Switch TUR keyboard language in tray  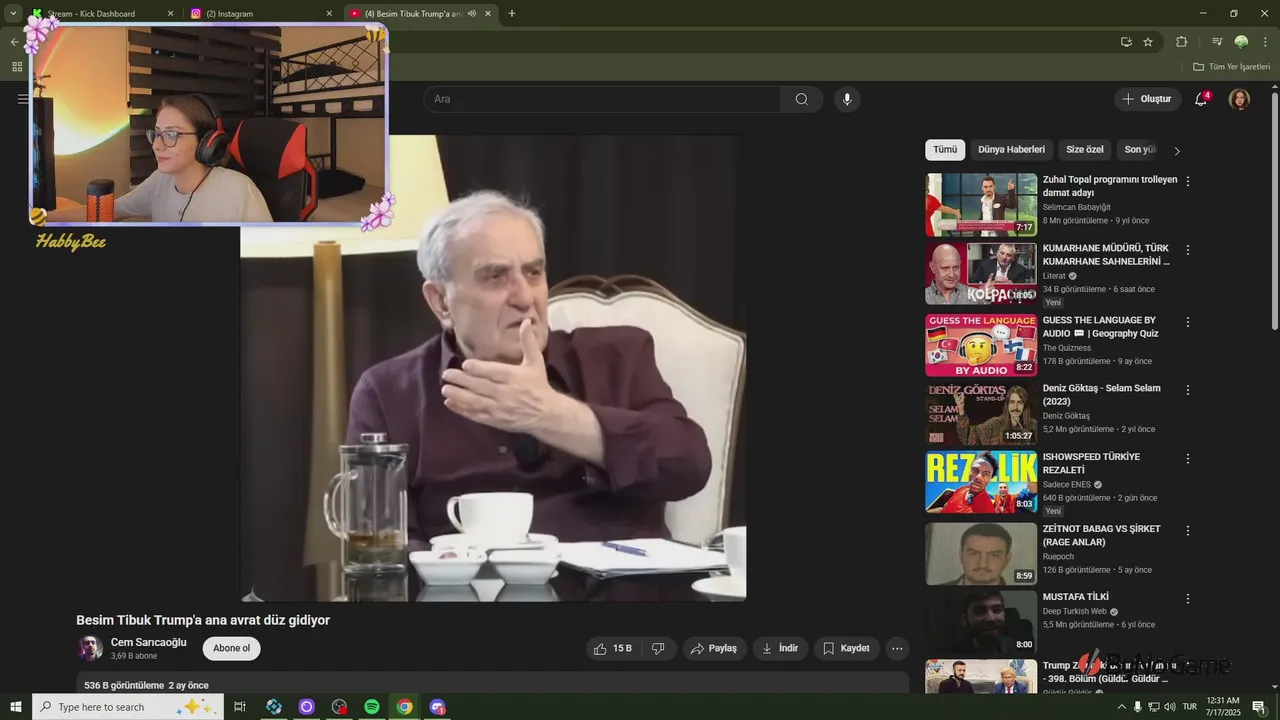pyautogui.click(x=1190, y=707)
